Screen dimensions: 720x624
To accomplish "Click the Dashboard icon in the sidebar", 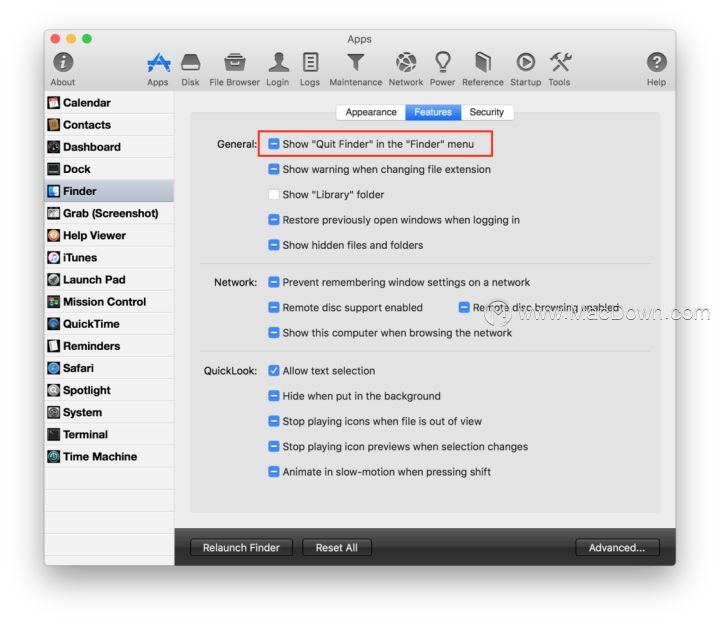I will (54, 146).
